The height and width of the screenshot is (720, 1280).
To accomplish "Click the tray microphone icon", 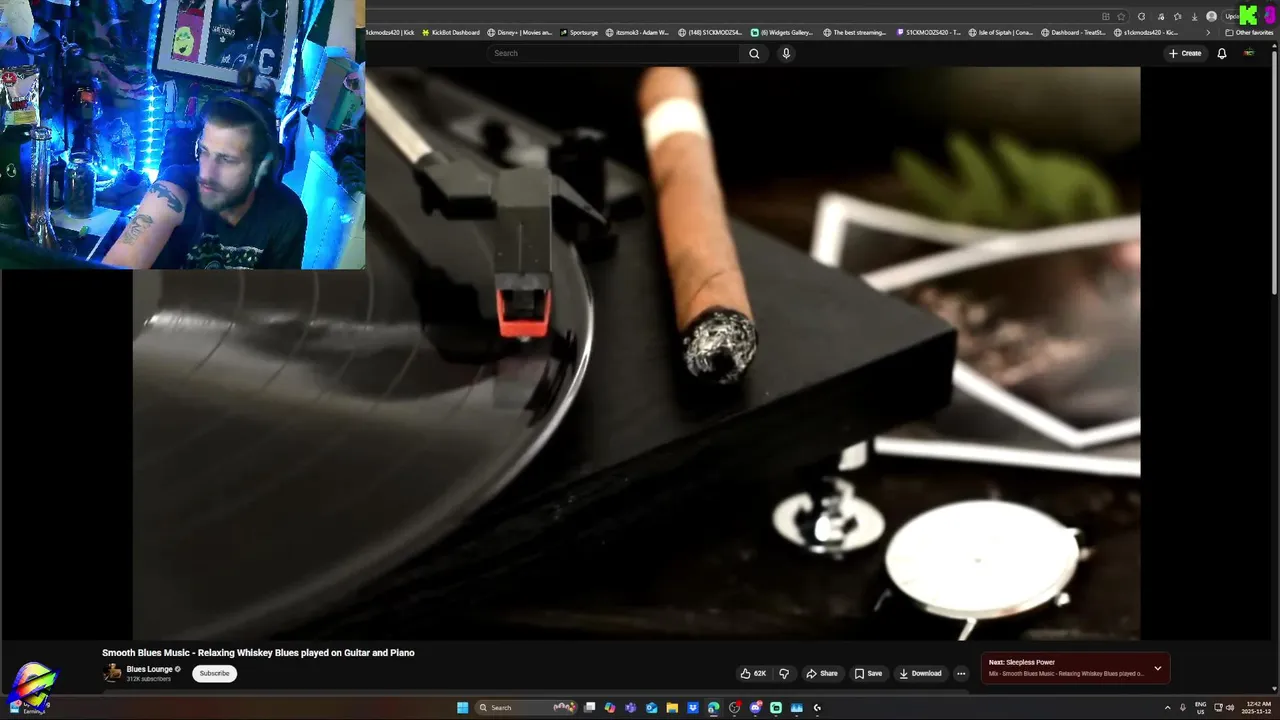I will [x=1183, y=708].
